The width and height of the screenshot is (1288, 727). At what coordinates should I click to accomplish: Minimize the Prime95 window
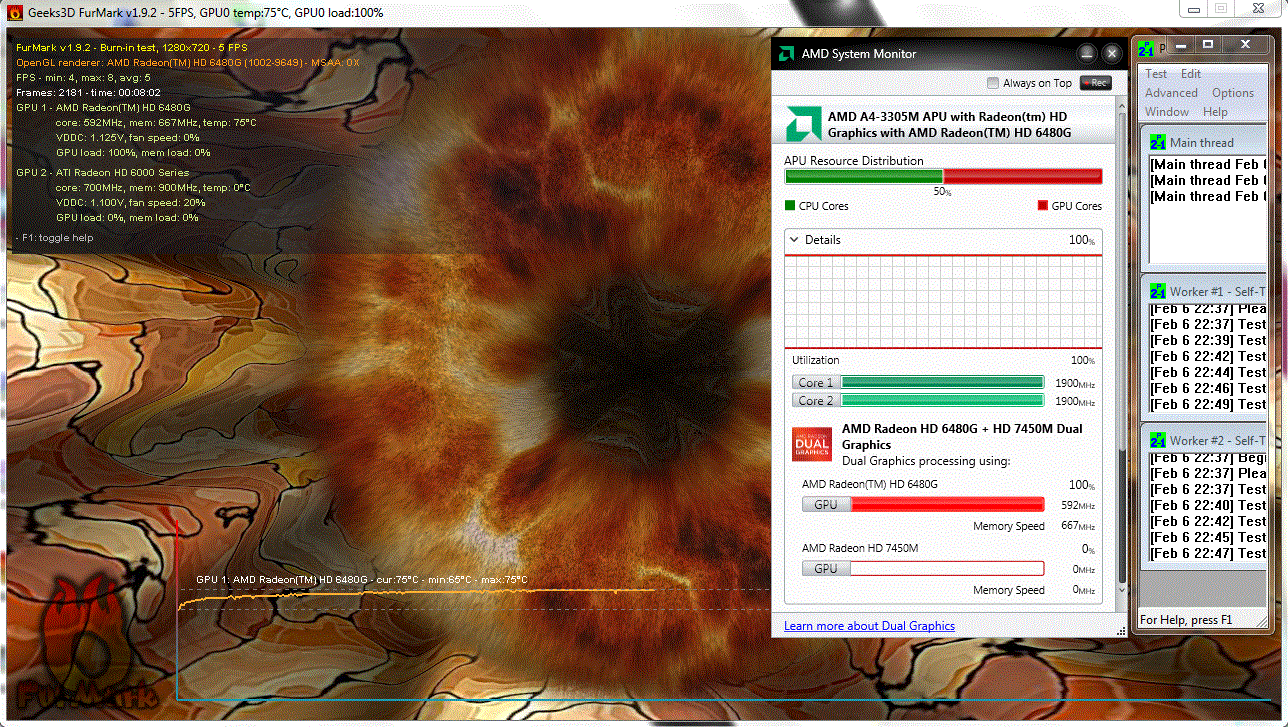point(1180,45)
